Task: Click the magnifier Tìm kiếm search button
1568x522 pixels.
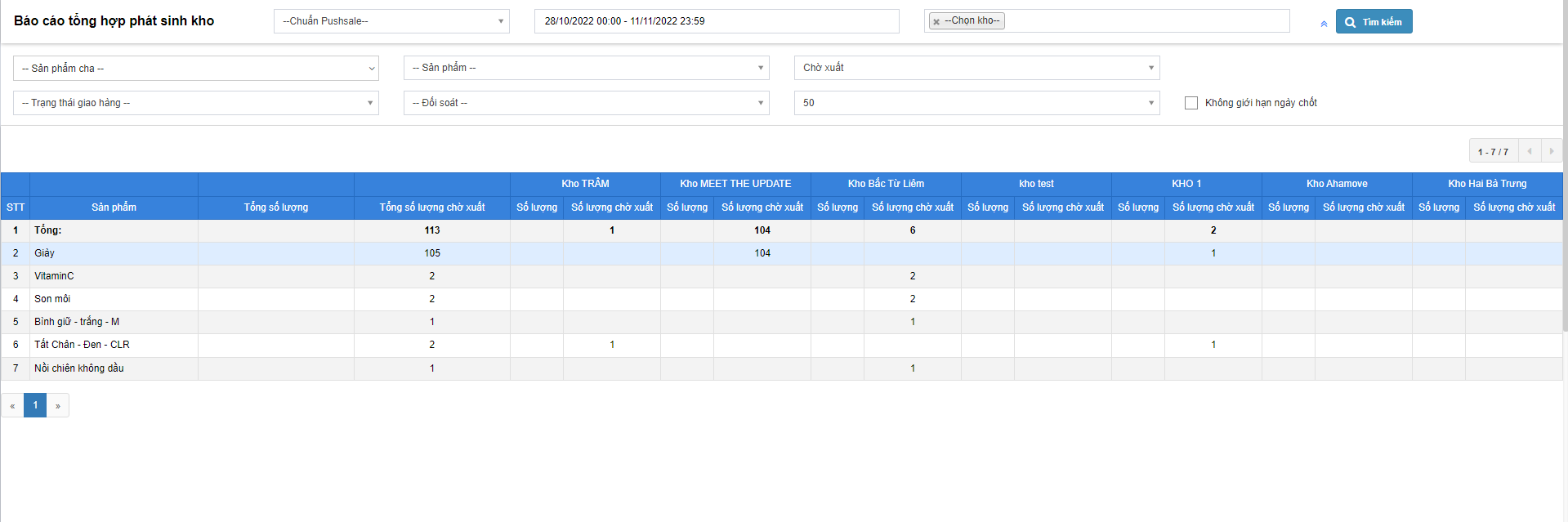Action: pyautogui.click(x=1374, y=22)
